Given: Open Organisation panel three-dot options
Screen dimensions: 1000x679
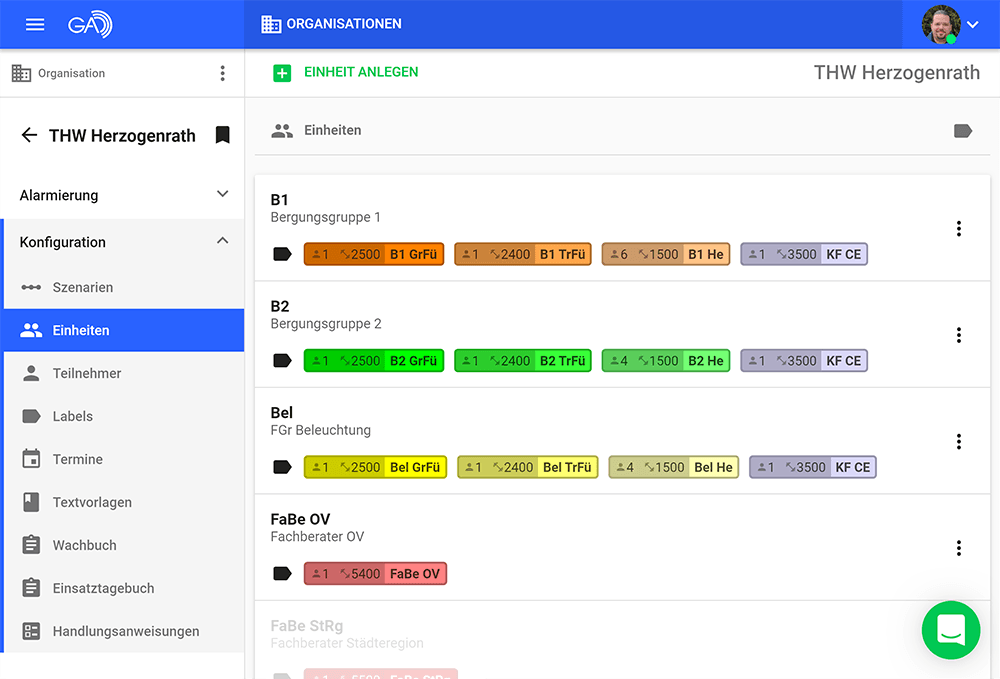Looking at the screenshot, I should pyautogui.click(x=223, y=73).
